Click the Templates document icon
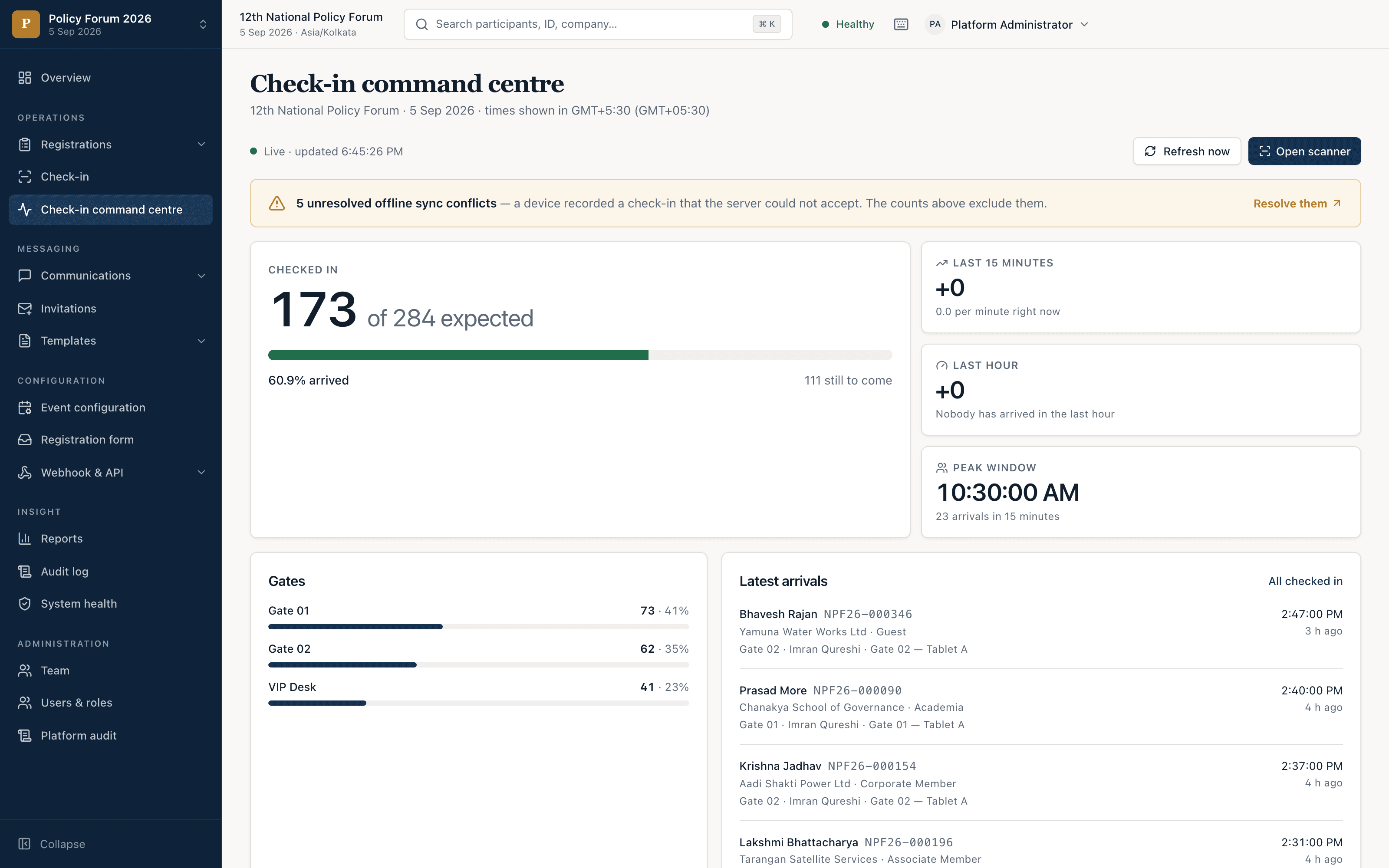This screenshot has height=868, width=1389. coord(25,341)
